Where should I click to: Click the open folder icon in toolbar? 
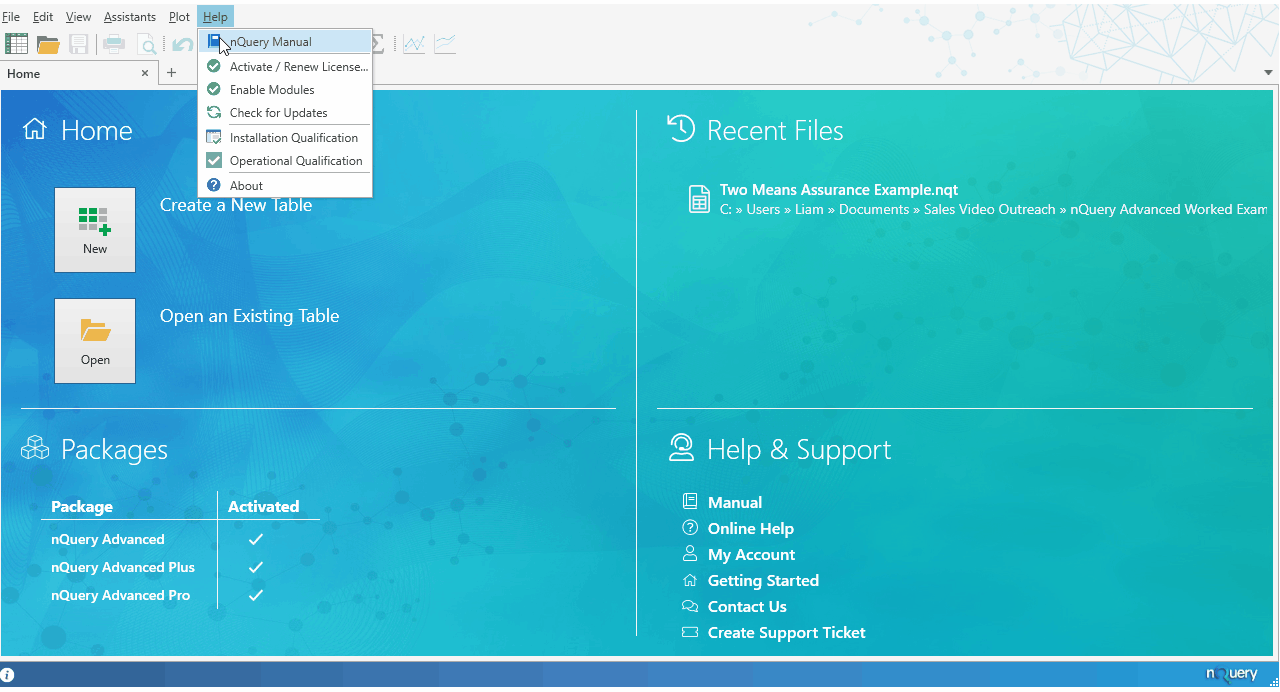tap(48, 43)
